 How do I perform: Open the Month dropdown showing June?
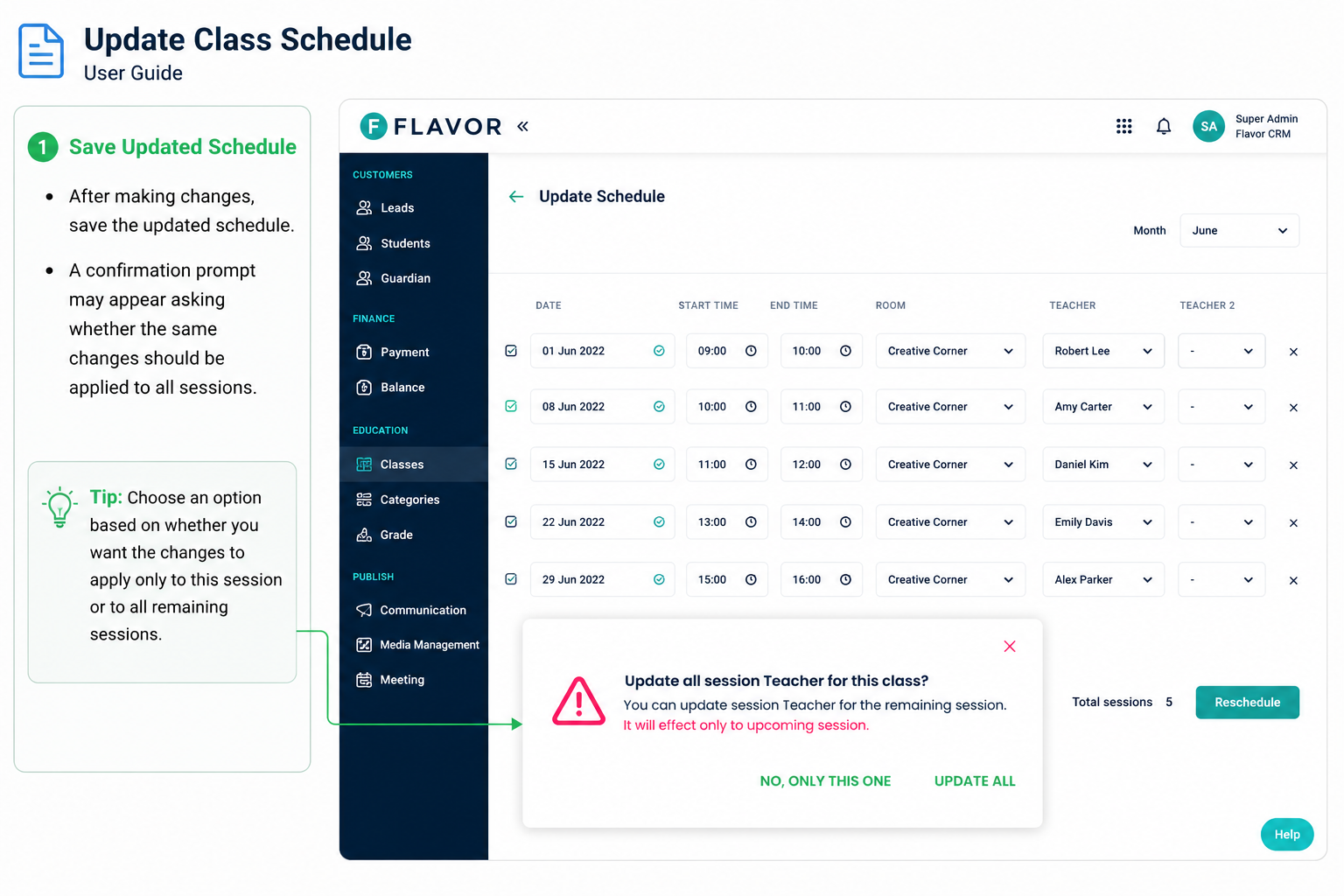click(x=1239, y=231)
